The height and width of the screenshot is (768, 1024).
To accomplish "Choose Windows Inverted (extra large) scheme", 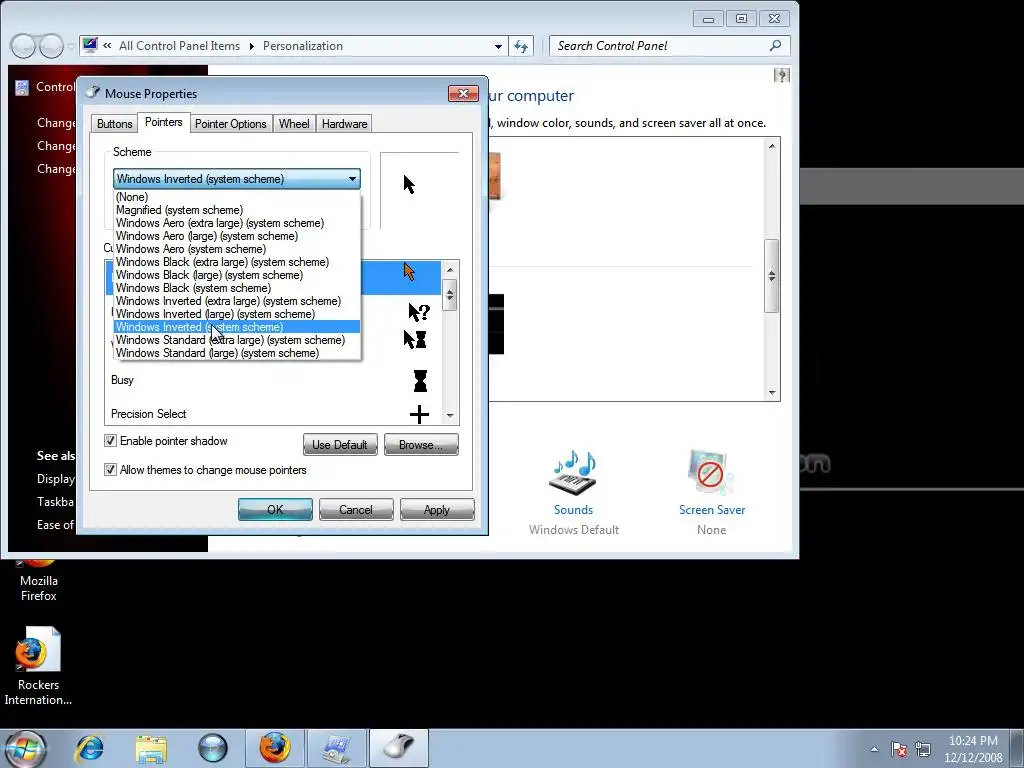I will coord(237,301).
